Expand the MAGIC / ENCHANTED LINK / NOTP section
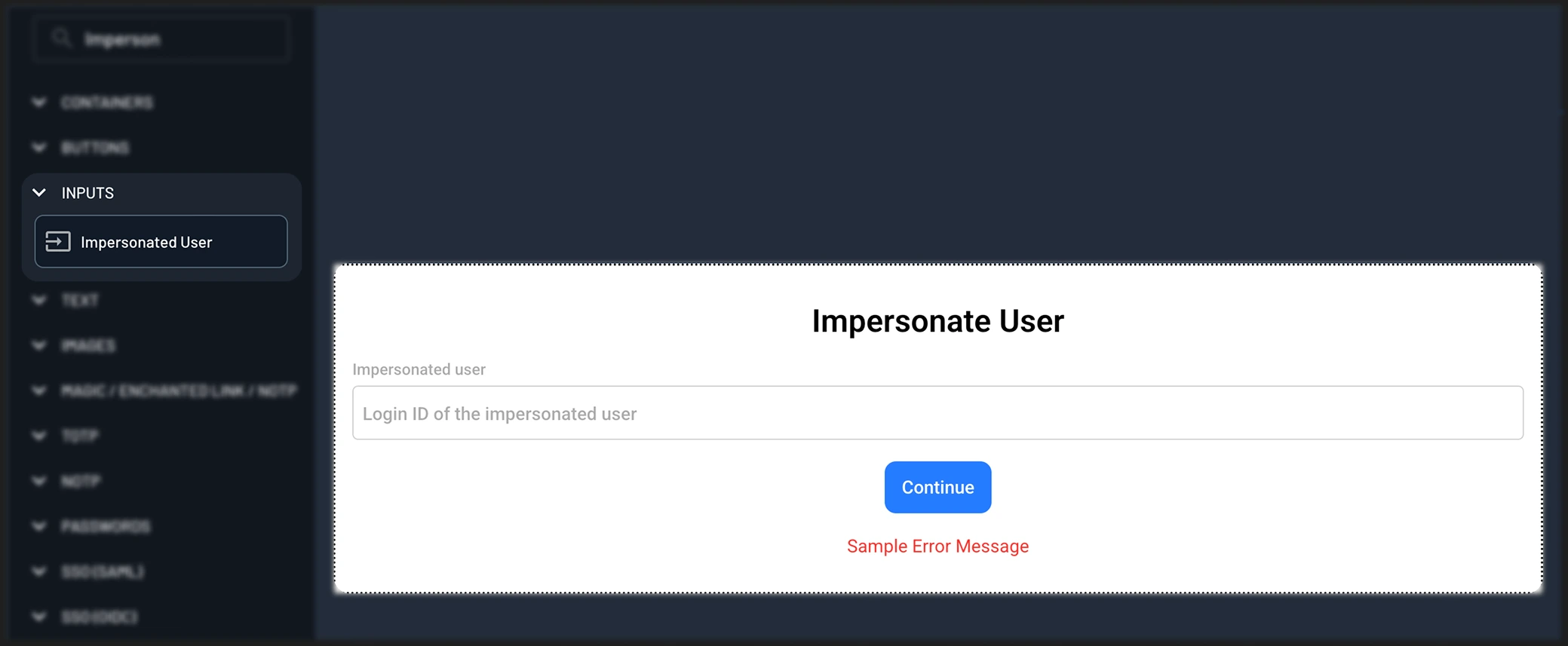The width and height of the screenshot is (1568, 646). [39, 390]
